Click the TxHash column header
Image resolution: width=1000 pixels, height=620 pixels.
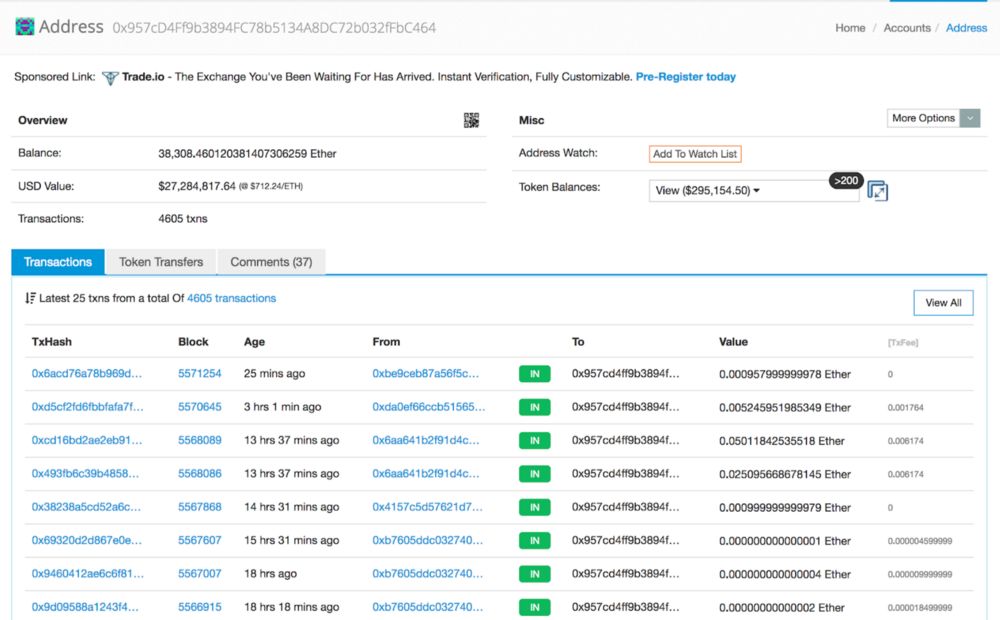tap(52, 342)
